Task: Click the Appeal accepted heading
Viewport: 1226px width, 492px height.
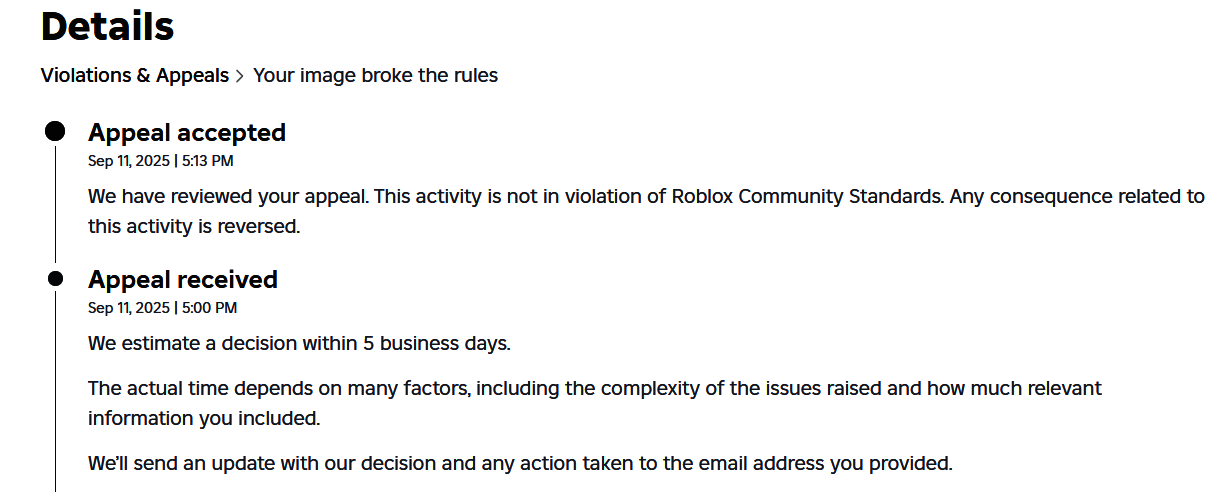Action: click(x=187, y=132)
